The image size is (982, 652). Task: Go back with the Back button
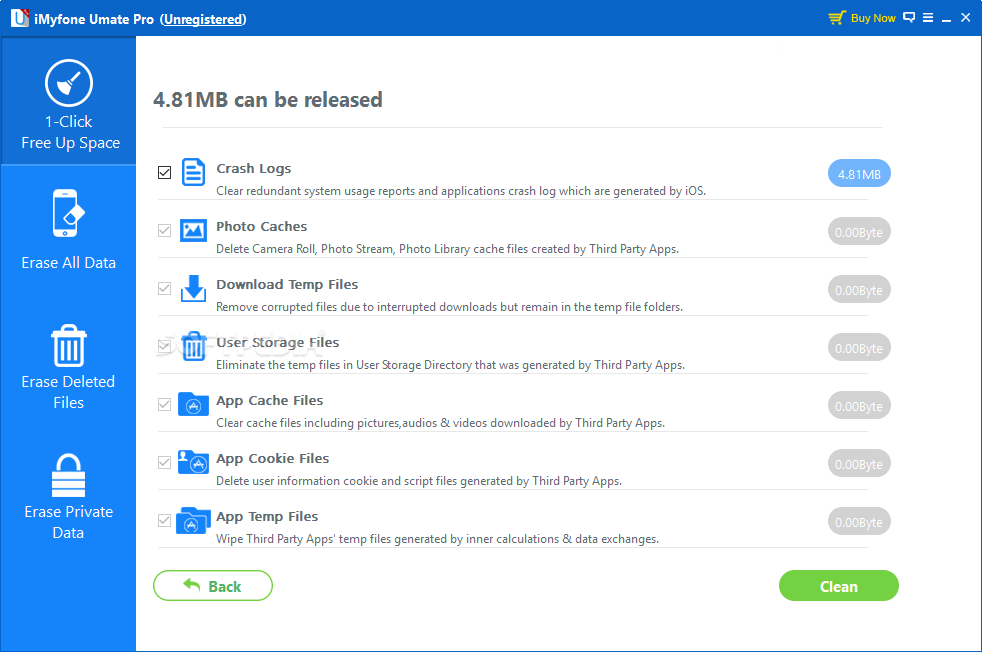pos(213,586)
